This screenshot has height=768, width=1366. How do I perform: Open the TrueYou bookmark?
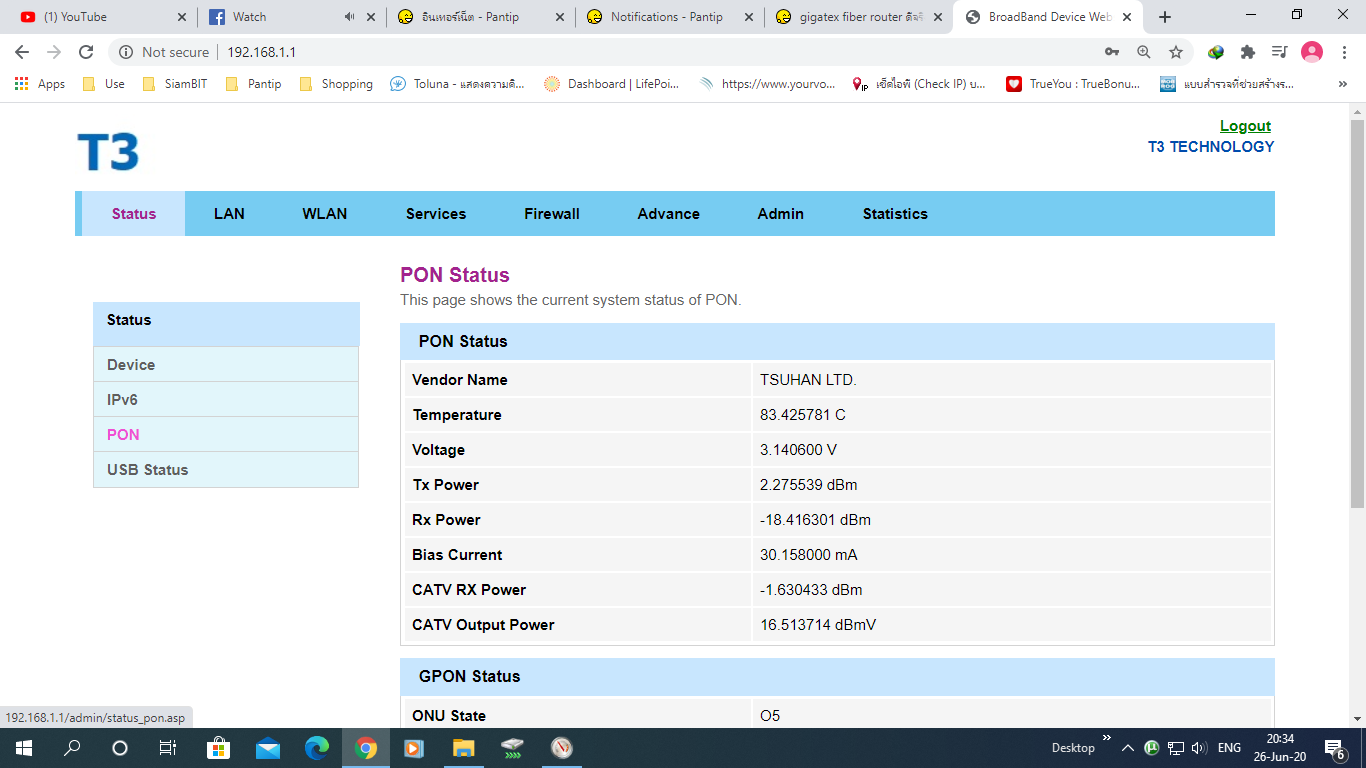coord(1073,84)
